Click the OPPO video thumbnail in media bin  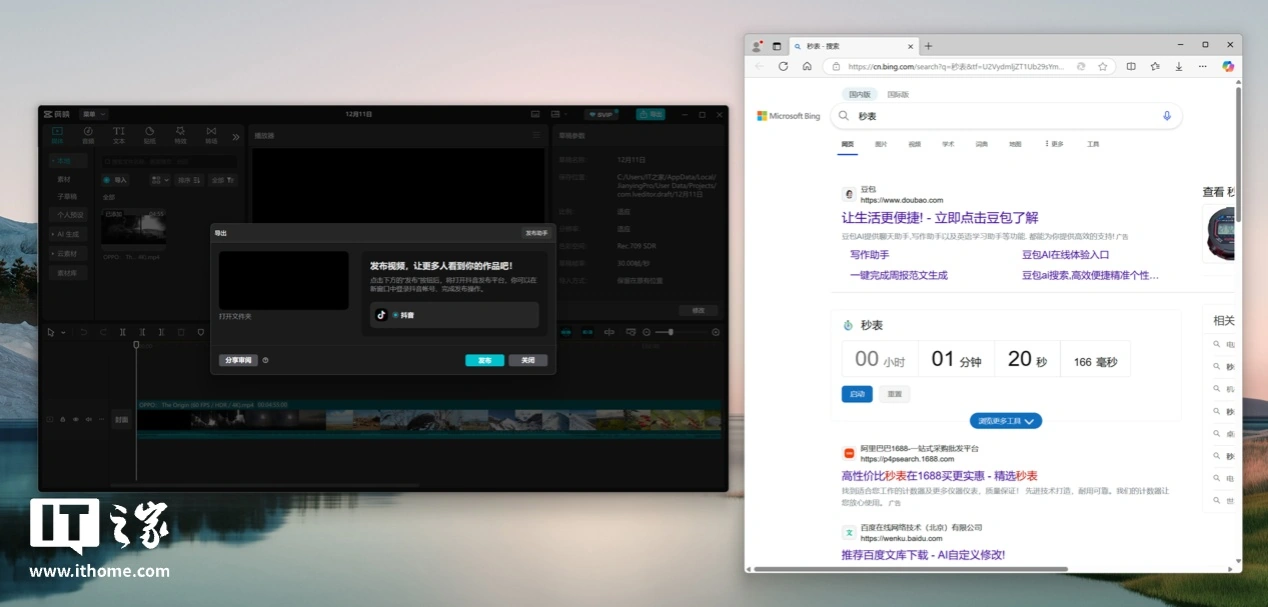[134, 228]
